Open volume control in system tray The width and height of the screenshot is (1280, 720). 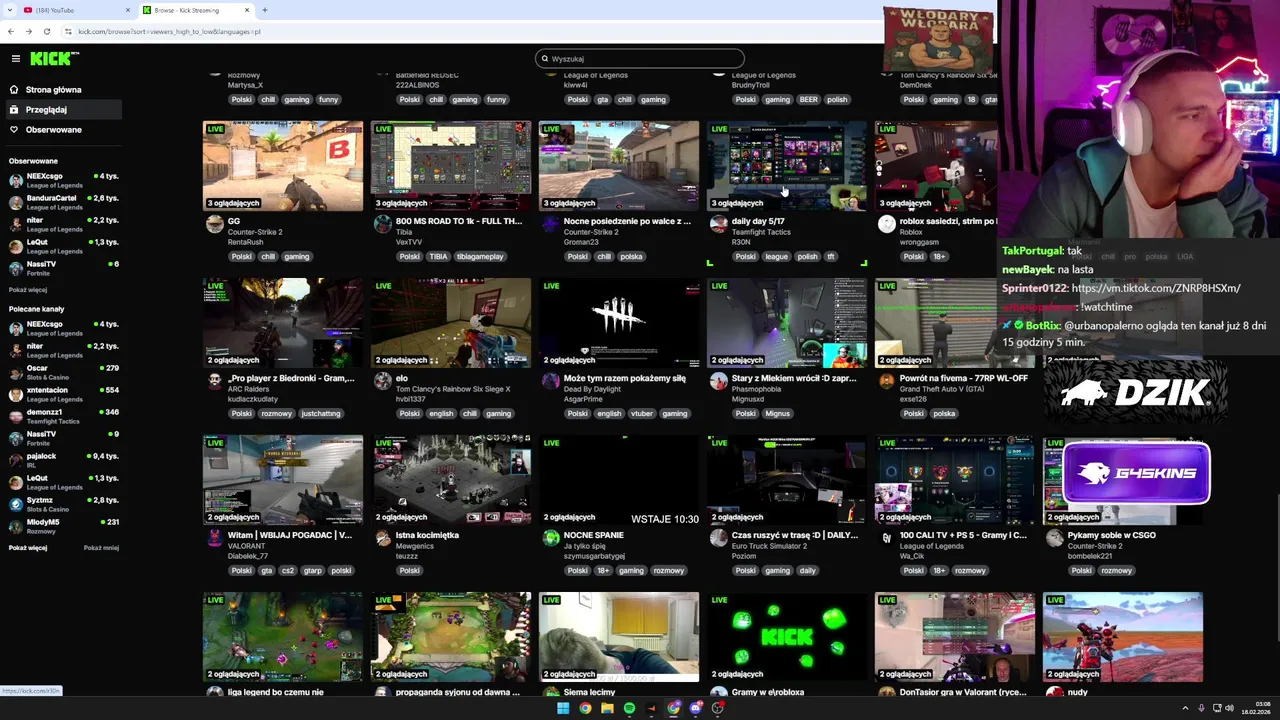(x=1229, y=708)
